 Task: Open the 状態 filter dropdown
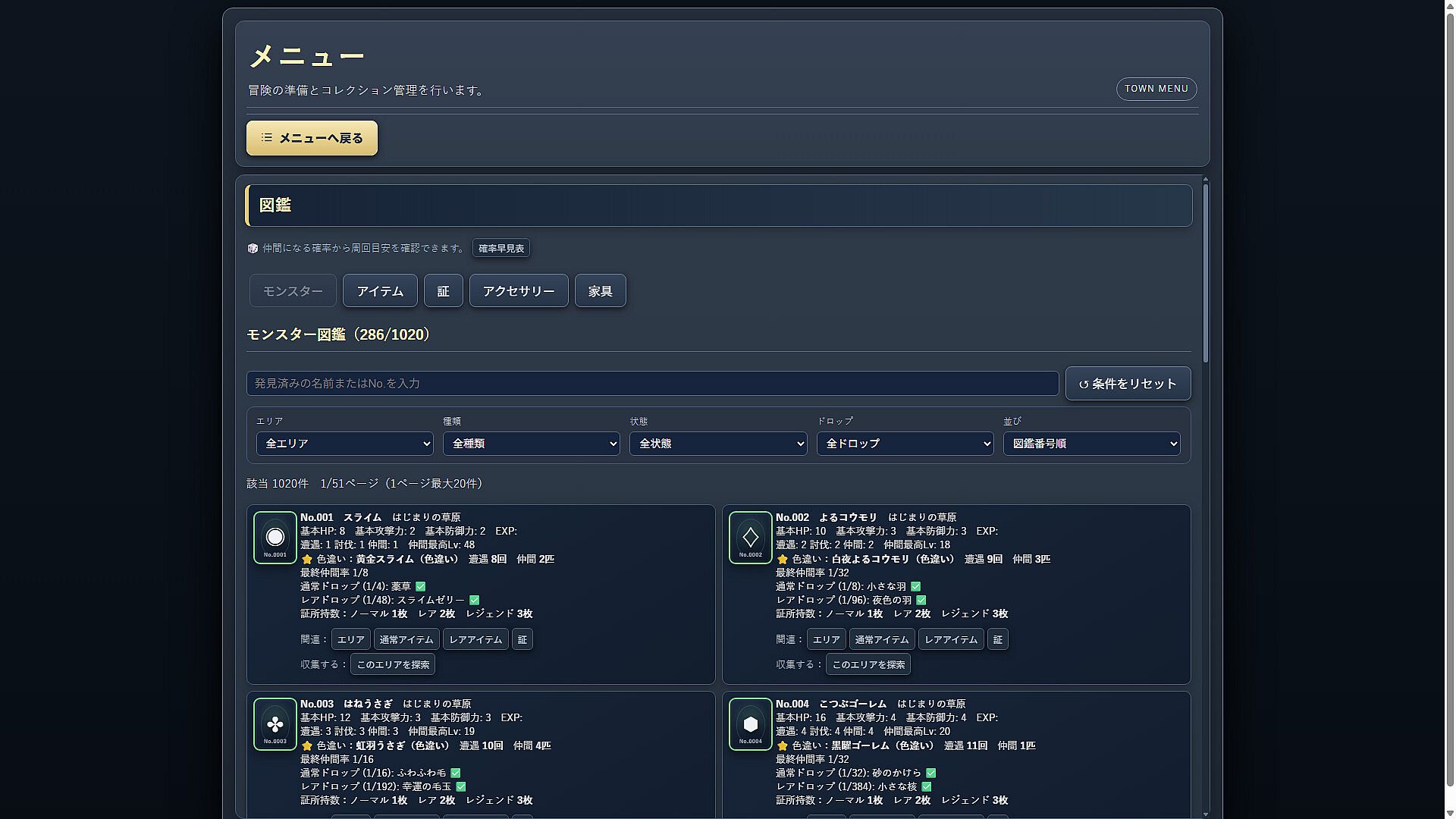click(x=718, y=444)
